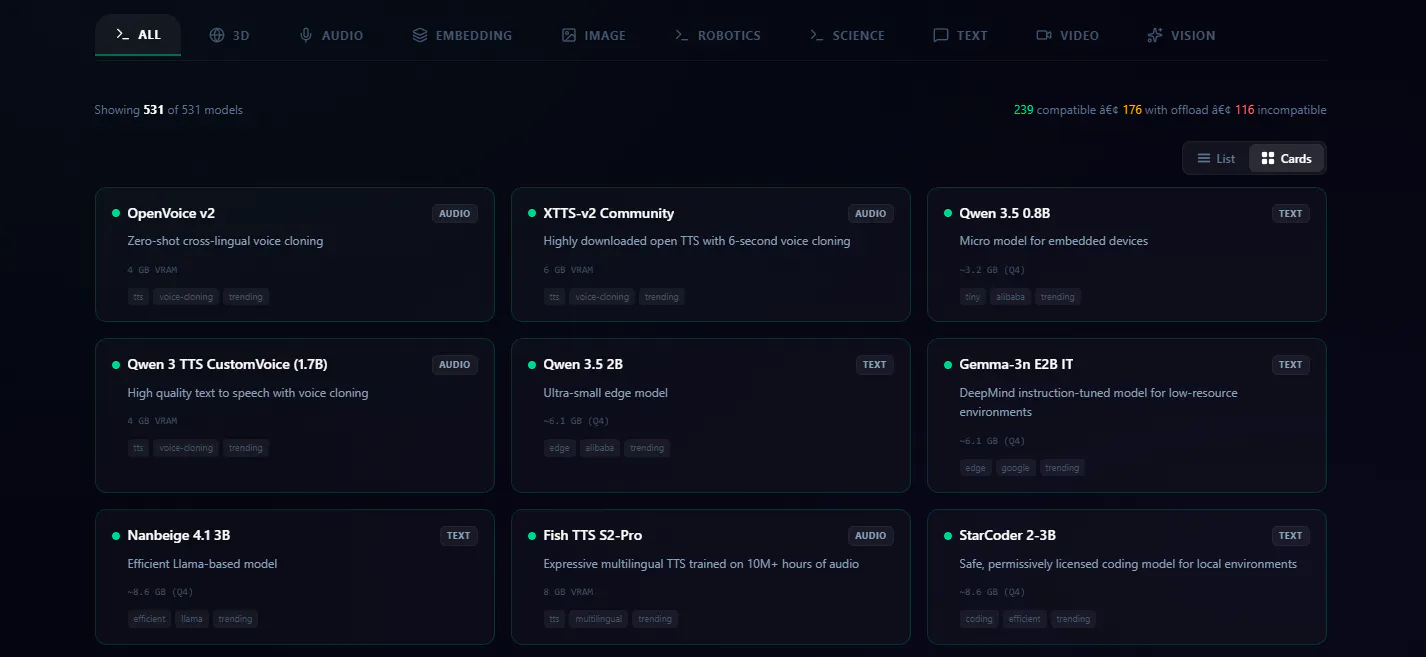Image resolution: width=1426 pixels, height=657 pixels.
Task: Open the AUDIO category tab
Action: pyautogui.click(x=331, y=35)
